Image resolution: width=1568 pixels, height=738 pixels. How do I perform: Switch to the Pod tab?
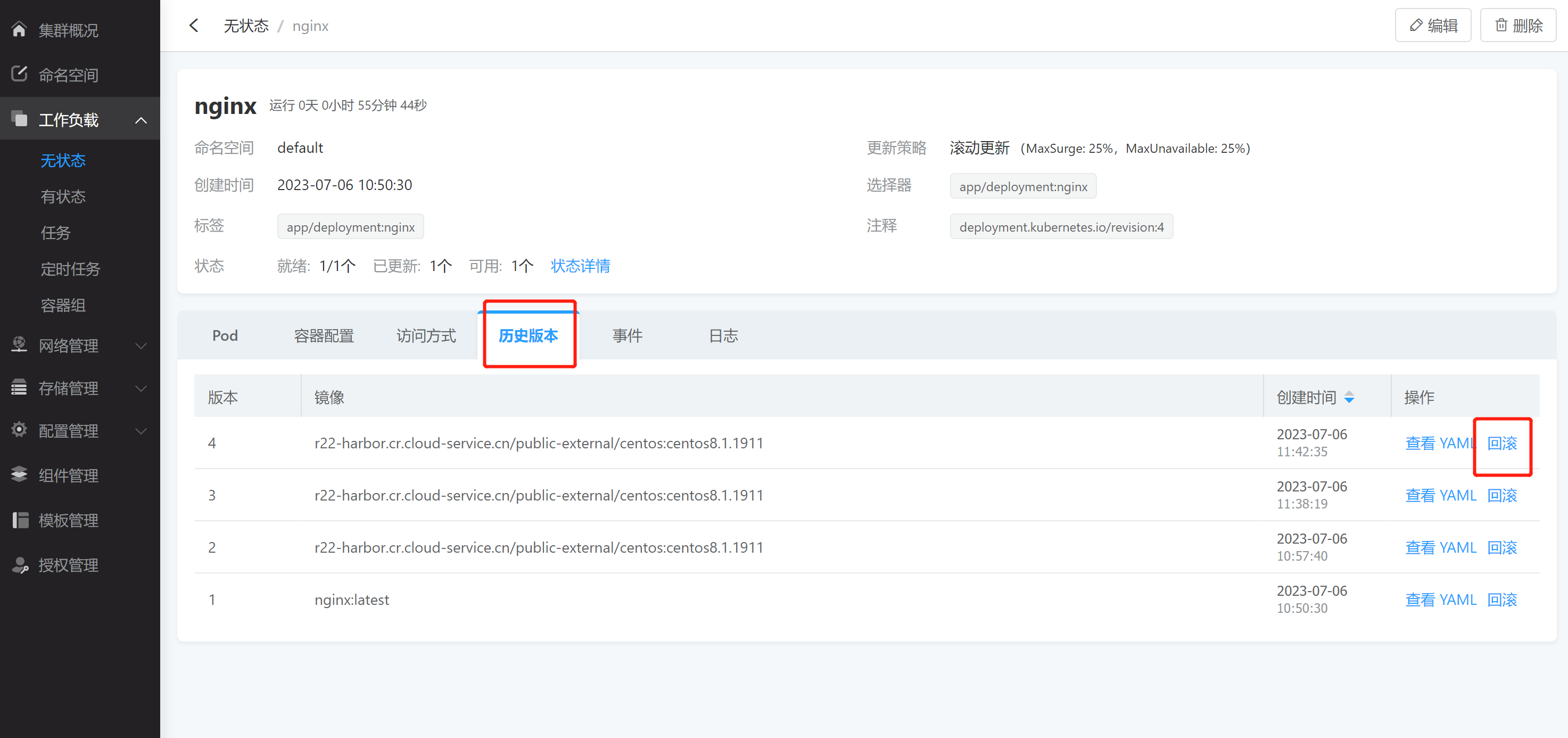225,335
